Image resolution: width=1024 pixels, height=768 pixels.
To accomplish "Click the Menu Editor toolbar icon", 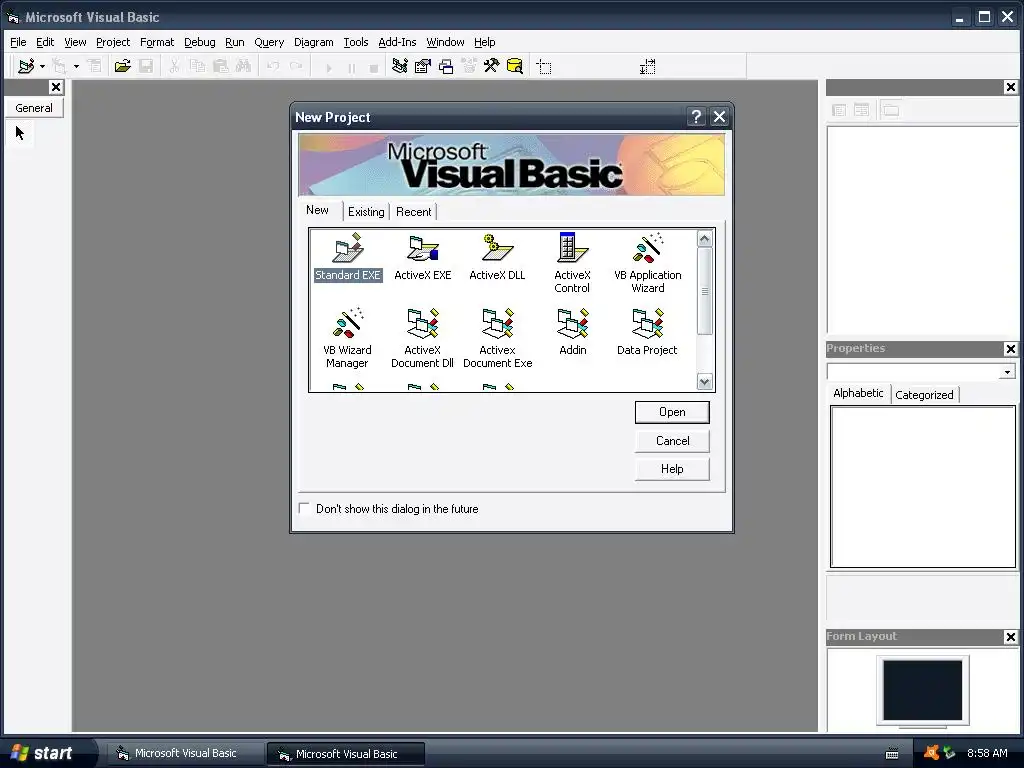I will coord(95,66).
